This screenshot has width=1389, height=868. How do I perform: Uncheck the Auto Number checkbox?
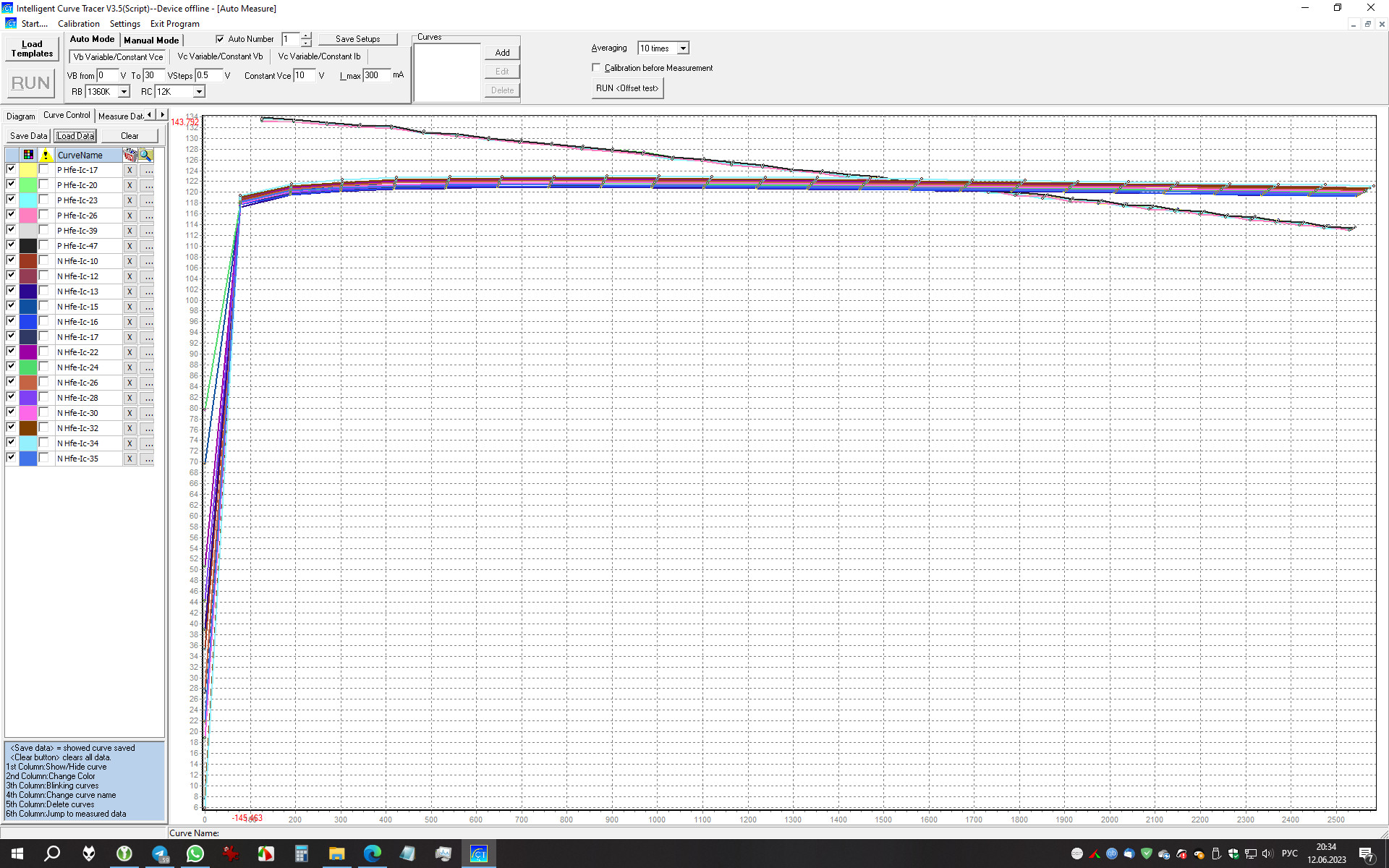pyautogui.click(x=220, y=39)
